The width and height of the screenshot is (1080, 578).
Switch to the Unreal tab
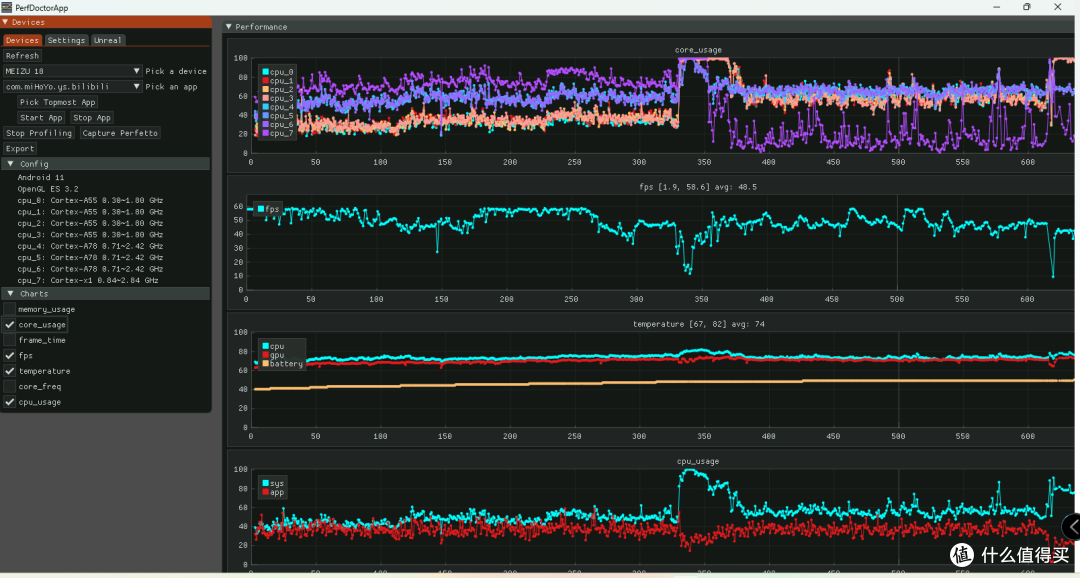pos(107,40)
